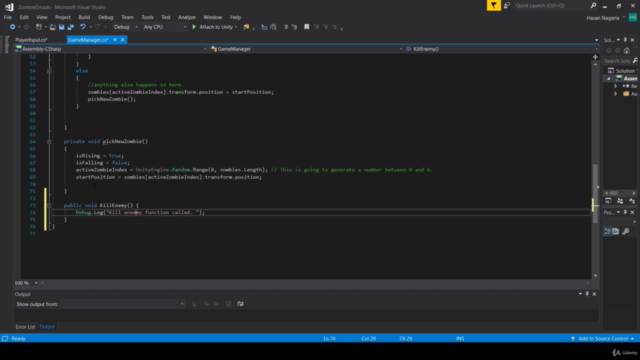Pin the GameManager.cs tab
The width and height of the screenshot is (640, 360).
click(115, 40)
